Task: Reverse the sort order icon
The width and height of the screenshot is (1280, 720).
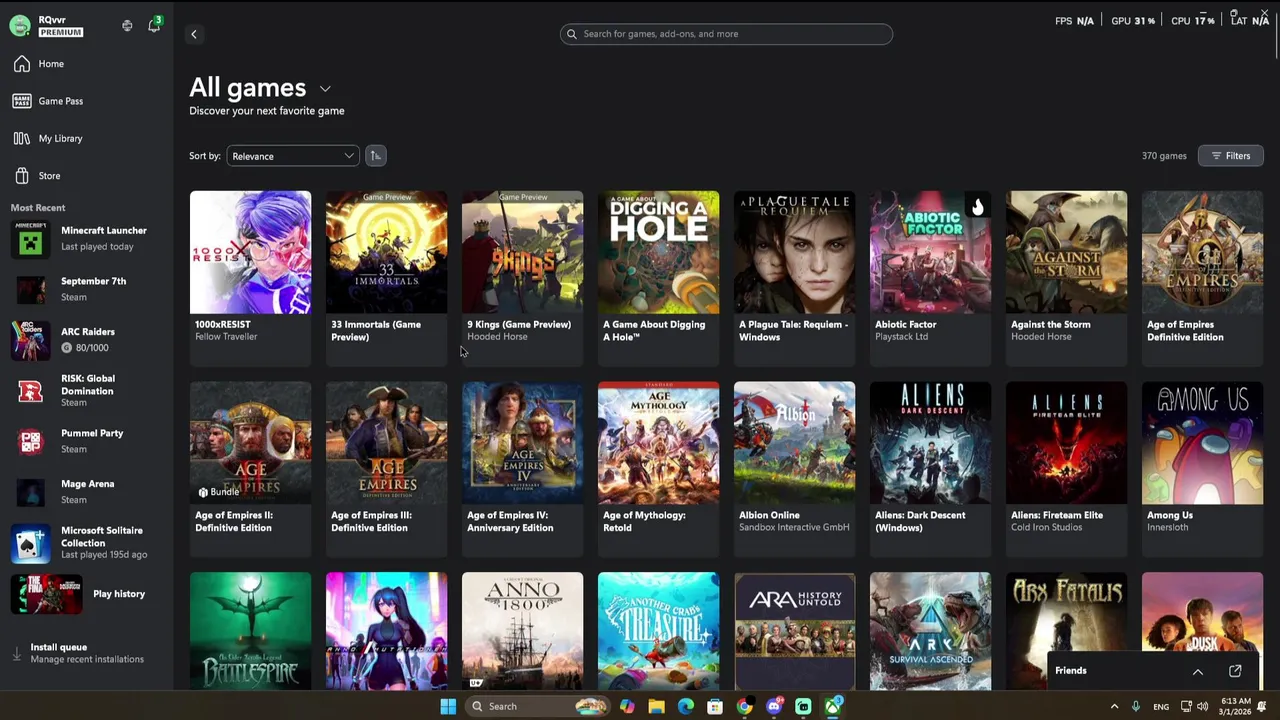Action: (375, 156)
